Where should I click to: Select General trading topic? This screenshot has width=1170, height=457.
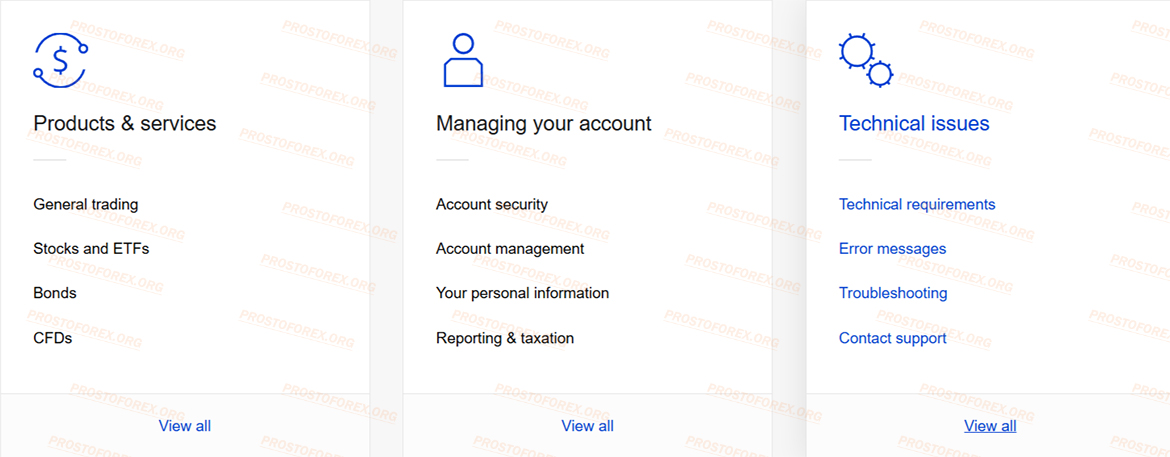86,205
